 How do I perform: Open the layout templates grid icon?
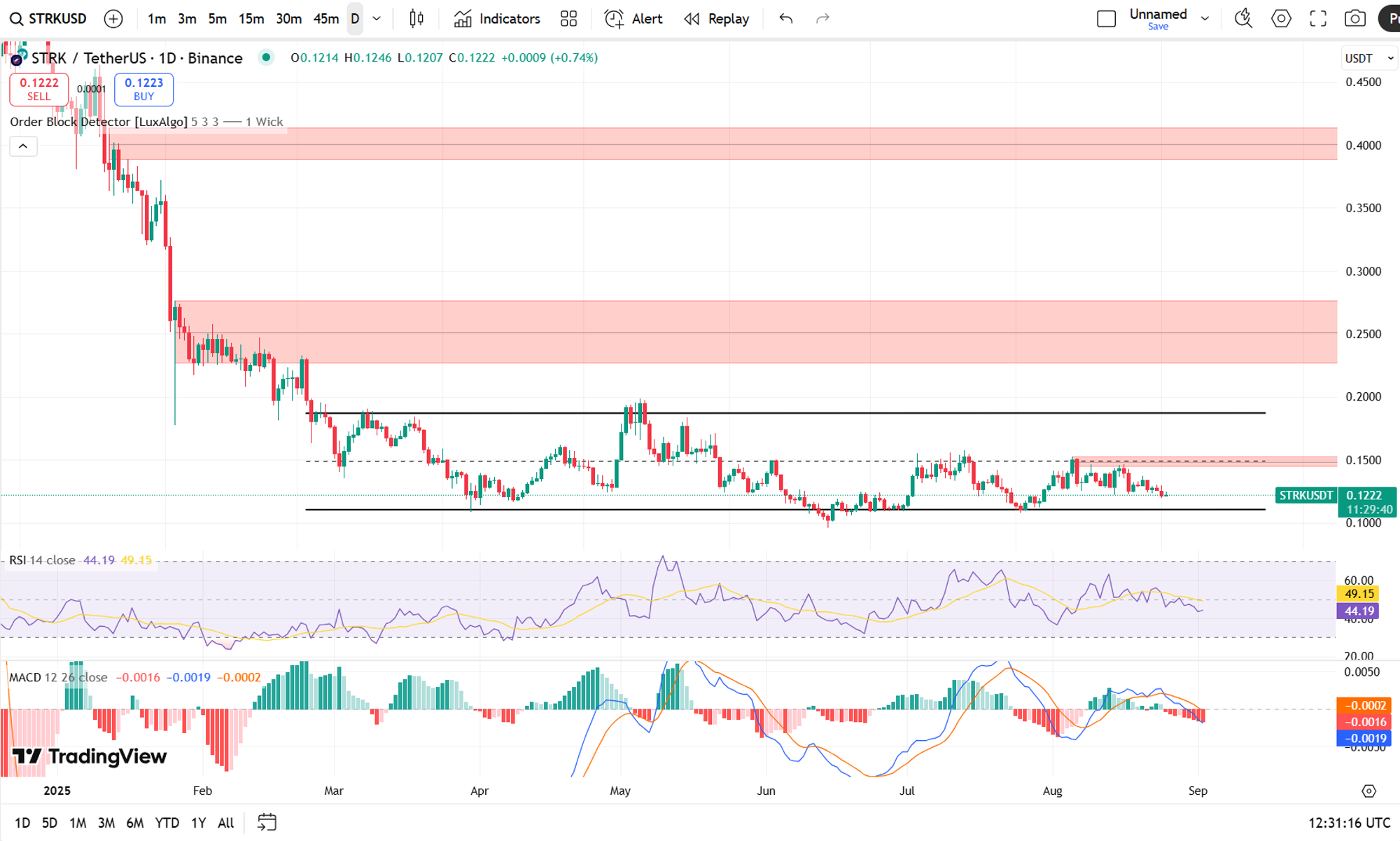(569, 19)
